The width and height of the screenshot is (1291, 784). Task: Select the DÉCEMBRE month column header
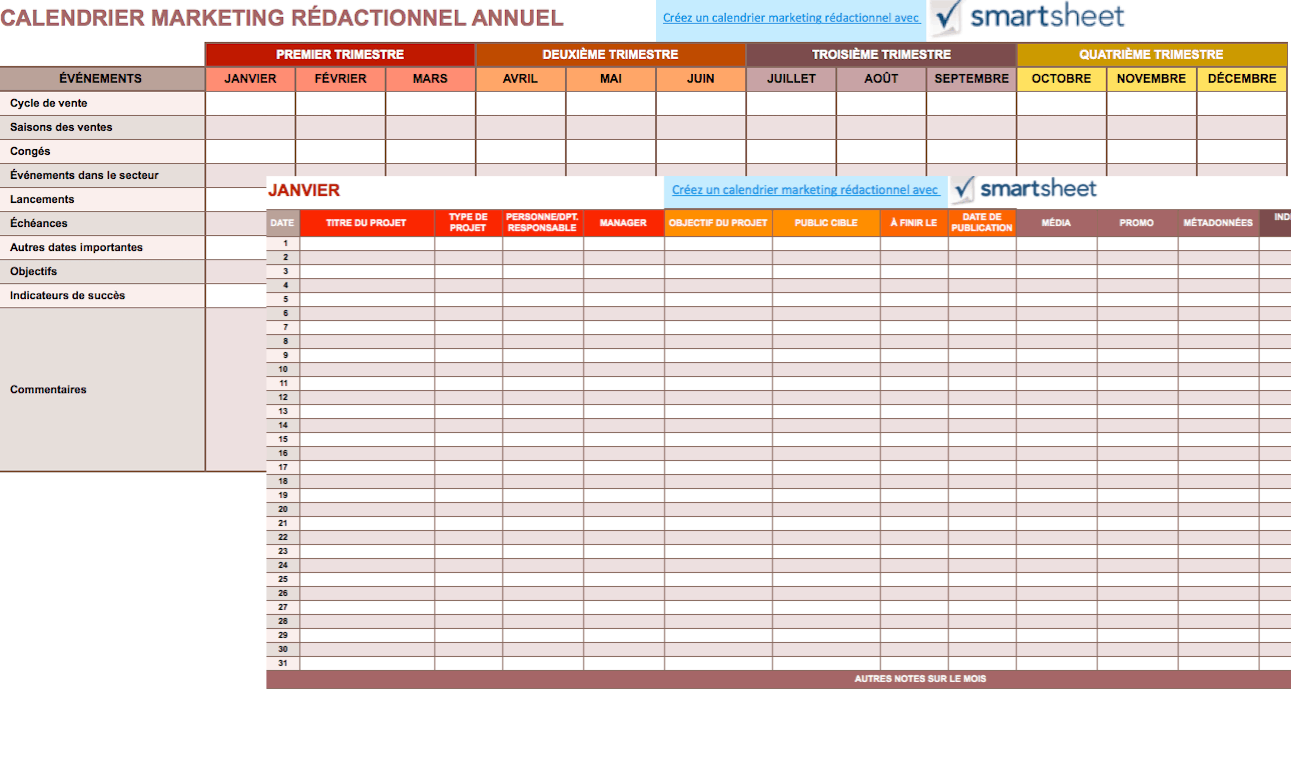pos(1242,79)
